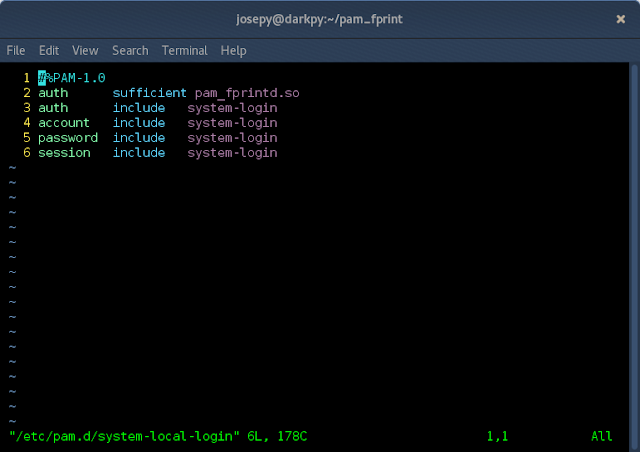Click 'sufficient' on line 2
This screenshot has width=640, height=452.
(x=149, y=93)
